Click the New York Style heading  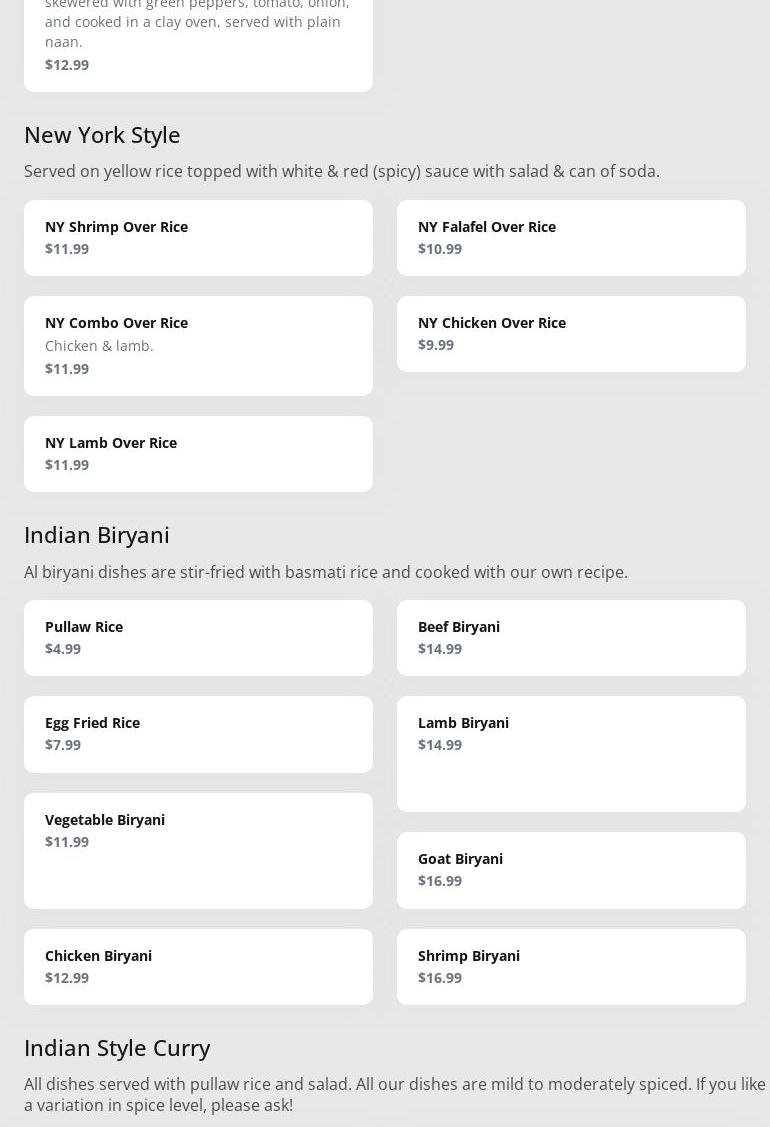tap(102, 134)
